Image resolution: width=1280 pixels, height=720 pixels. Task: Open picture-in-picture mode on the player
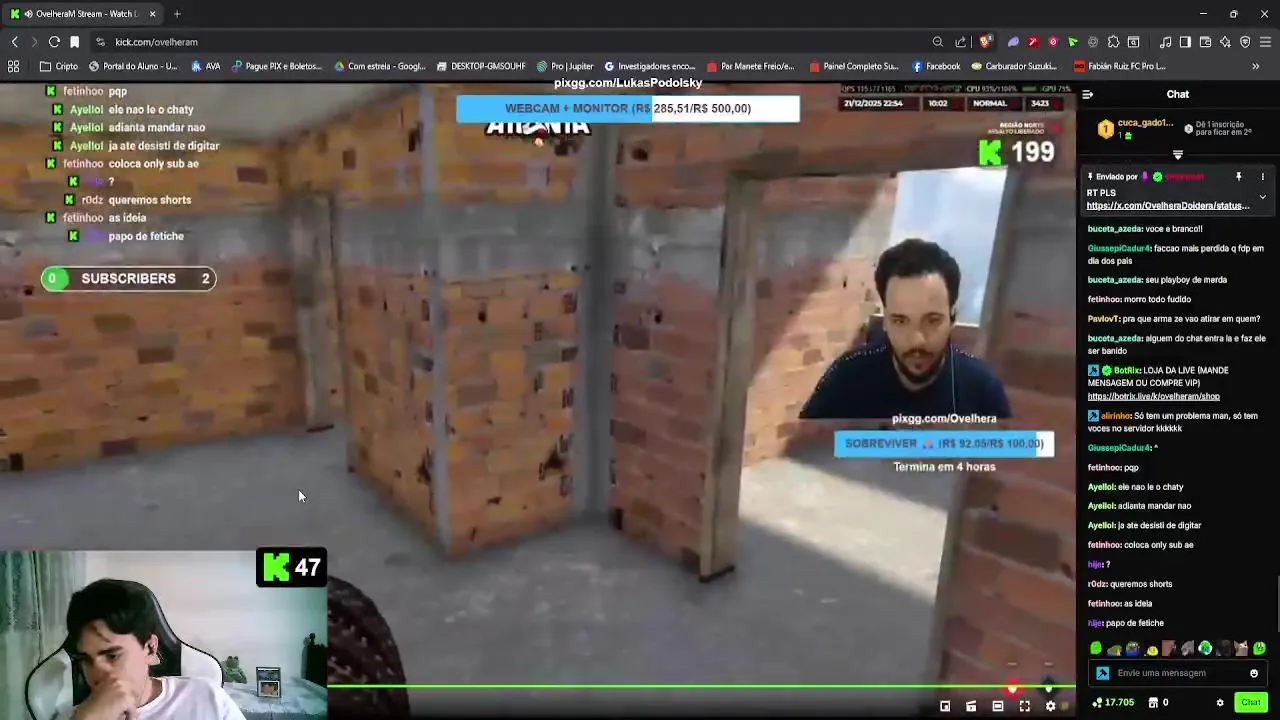click(945, 706)
